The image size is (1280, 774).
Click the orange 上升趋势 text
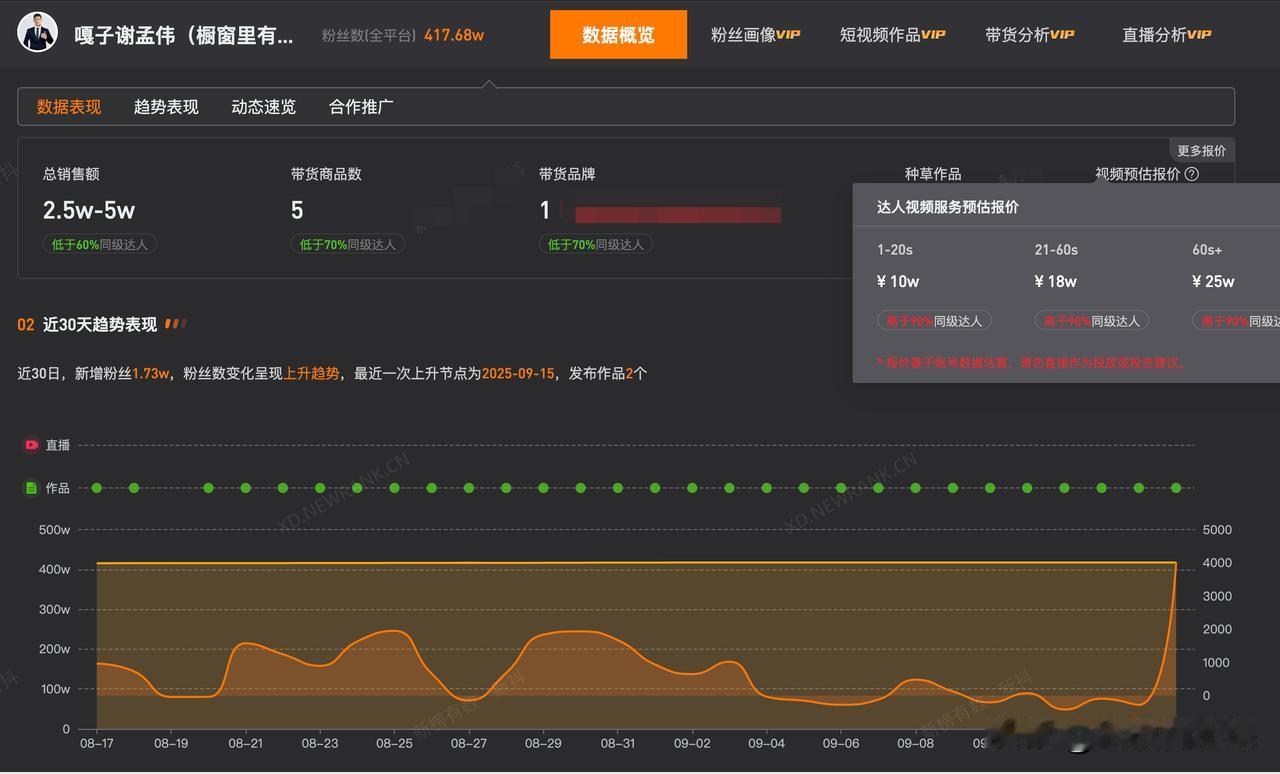(x=312, y=374)
